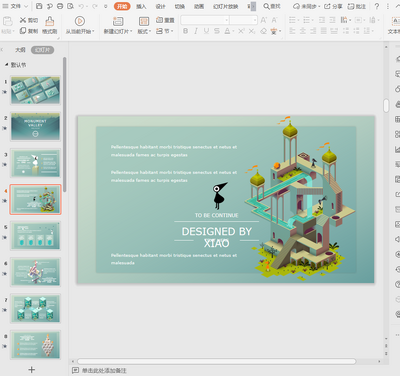This screenshot has height=376, width=400.
Task: Click the unsynced (未同步) cloud button
Action: point(306,6)
